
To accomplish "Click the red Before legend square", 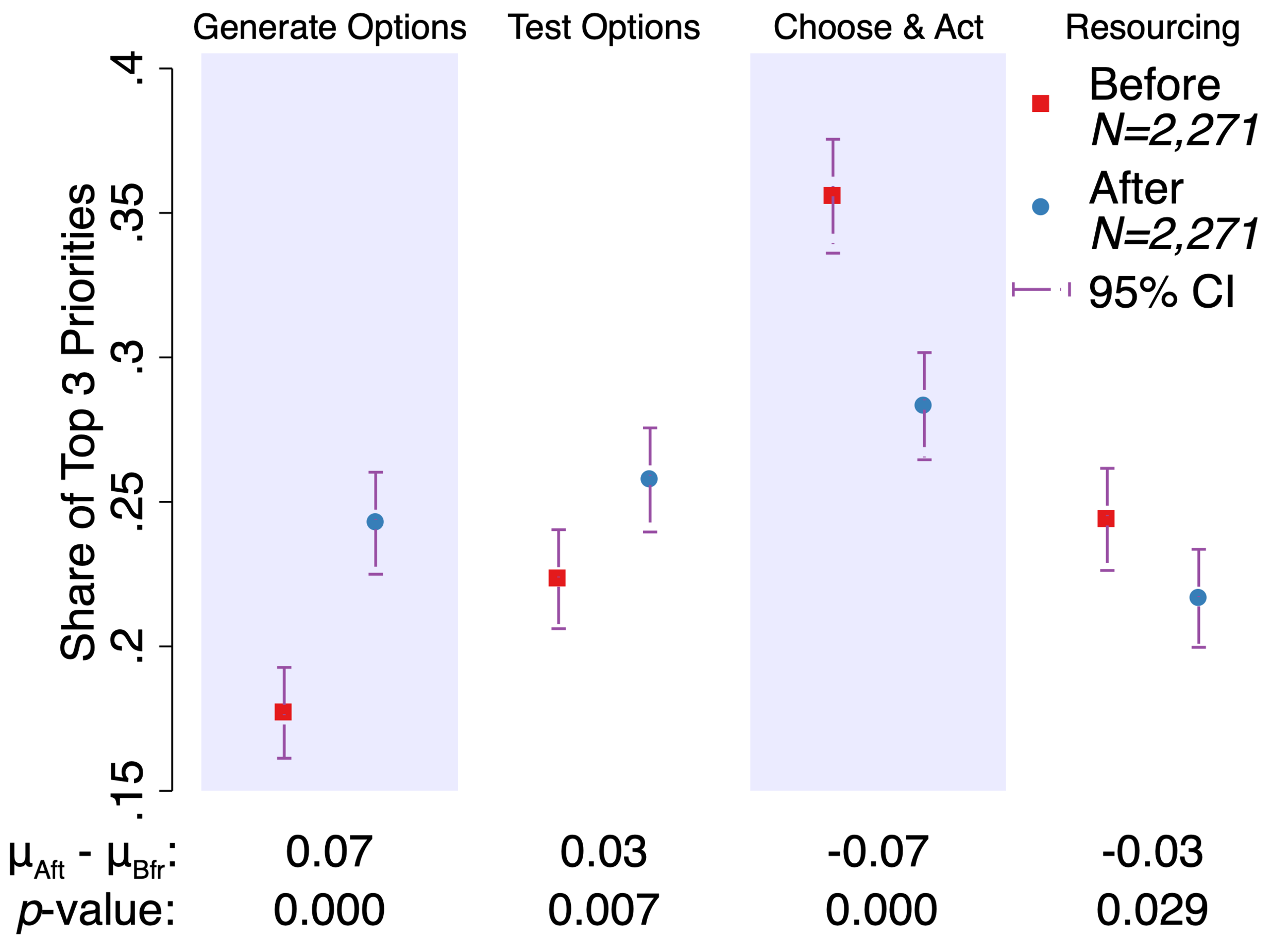I will tap(1040, 104).
